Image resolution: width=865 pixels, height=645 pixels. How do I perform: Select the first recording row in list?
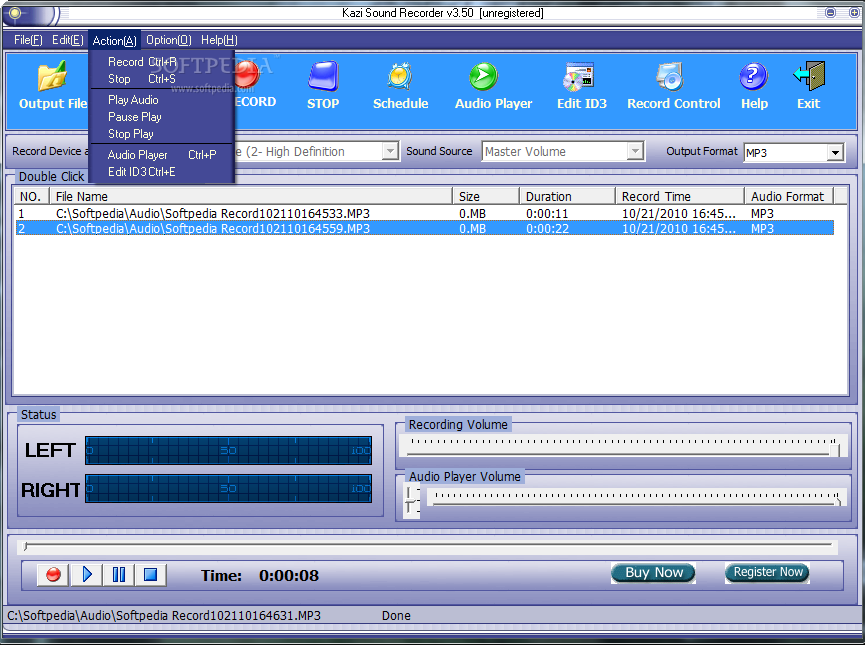coord(424,214)
